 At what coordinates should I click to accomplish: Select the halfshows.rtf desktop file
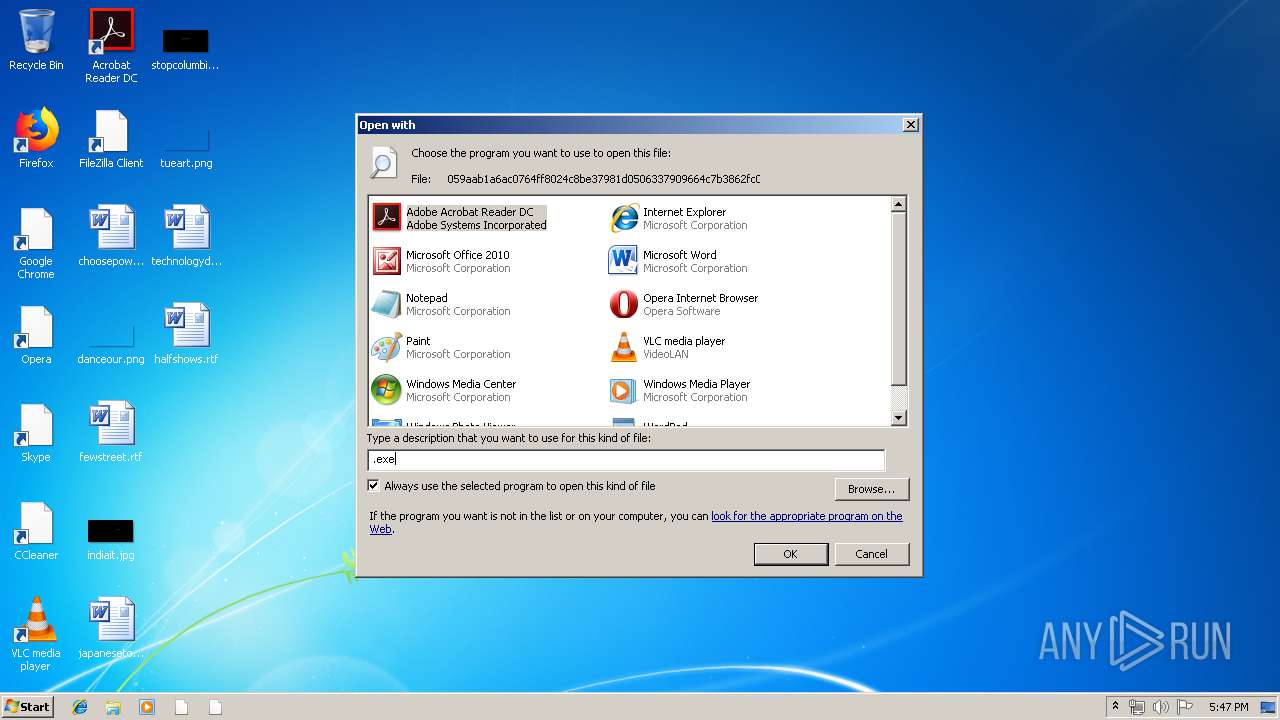coord(186,335)
